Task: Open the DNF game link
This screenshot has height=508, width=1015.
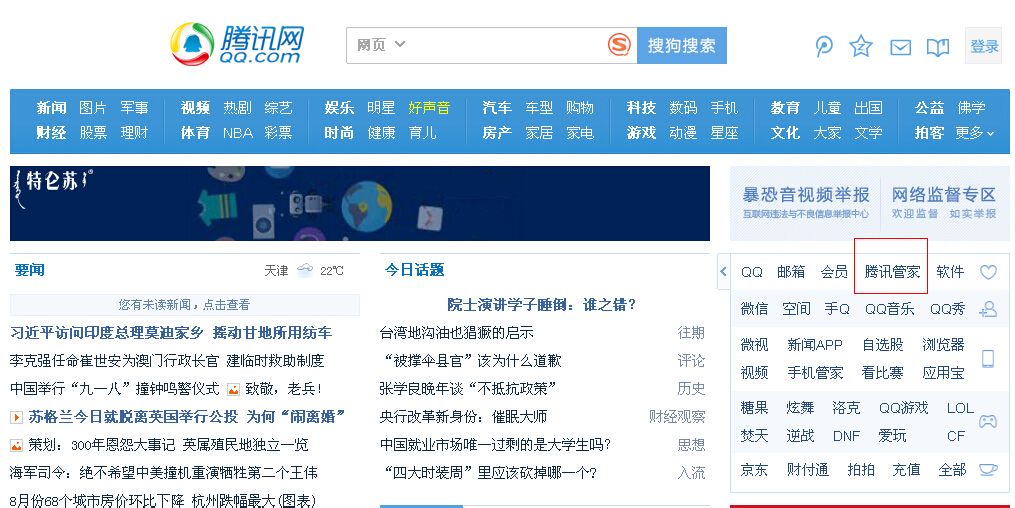Action: pyautogui.click(x=846, y=436)
